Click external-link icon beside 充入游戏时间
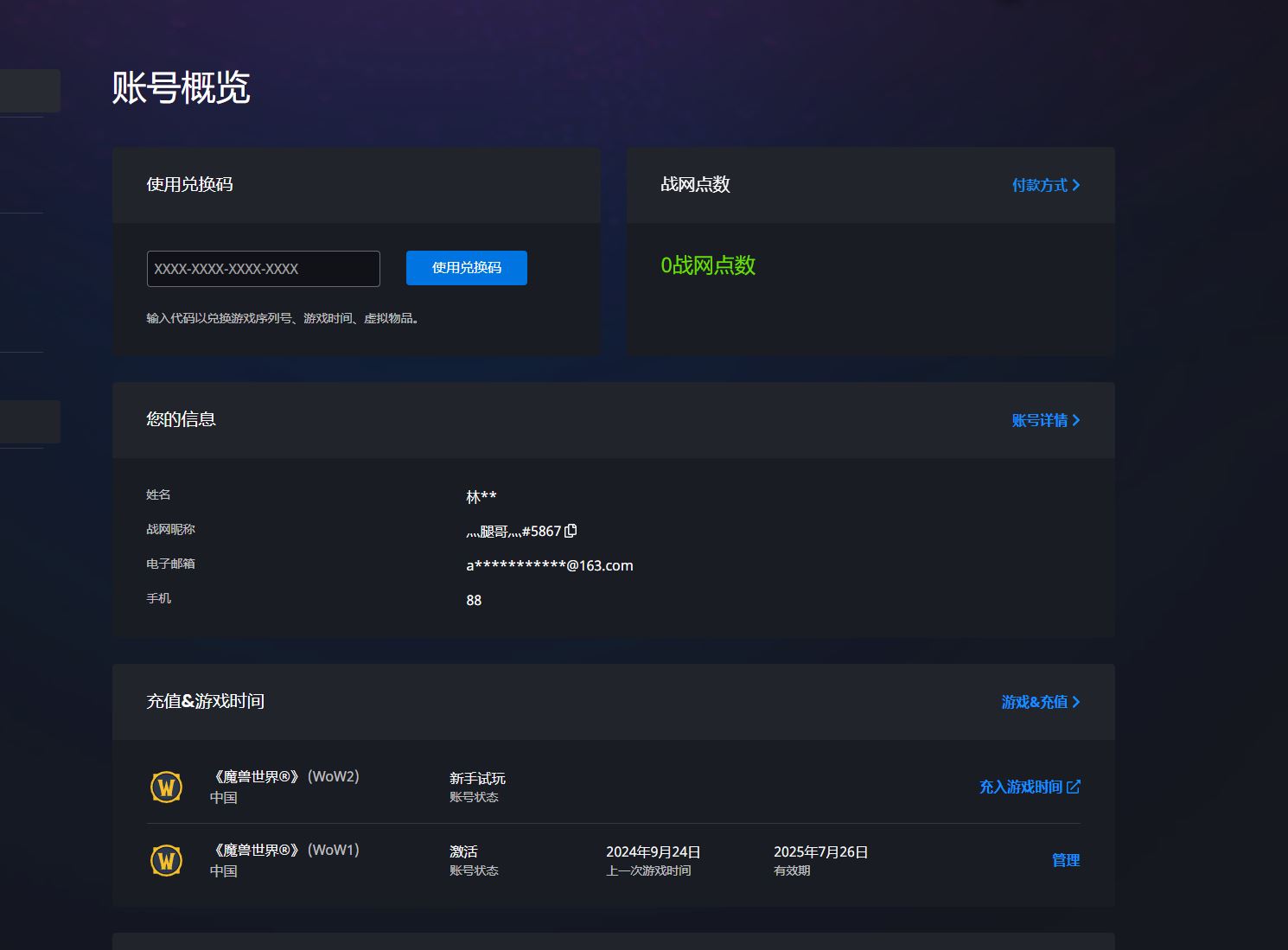This screenshot has height=950, width=1288. [x=1074, y=787]
